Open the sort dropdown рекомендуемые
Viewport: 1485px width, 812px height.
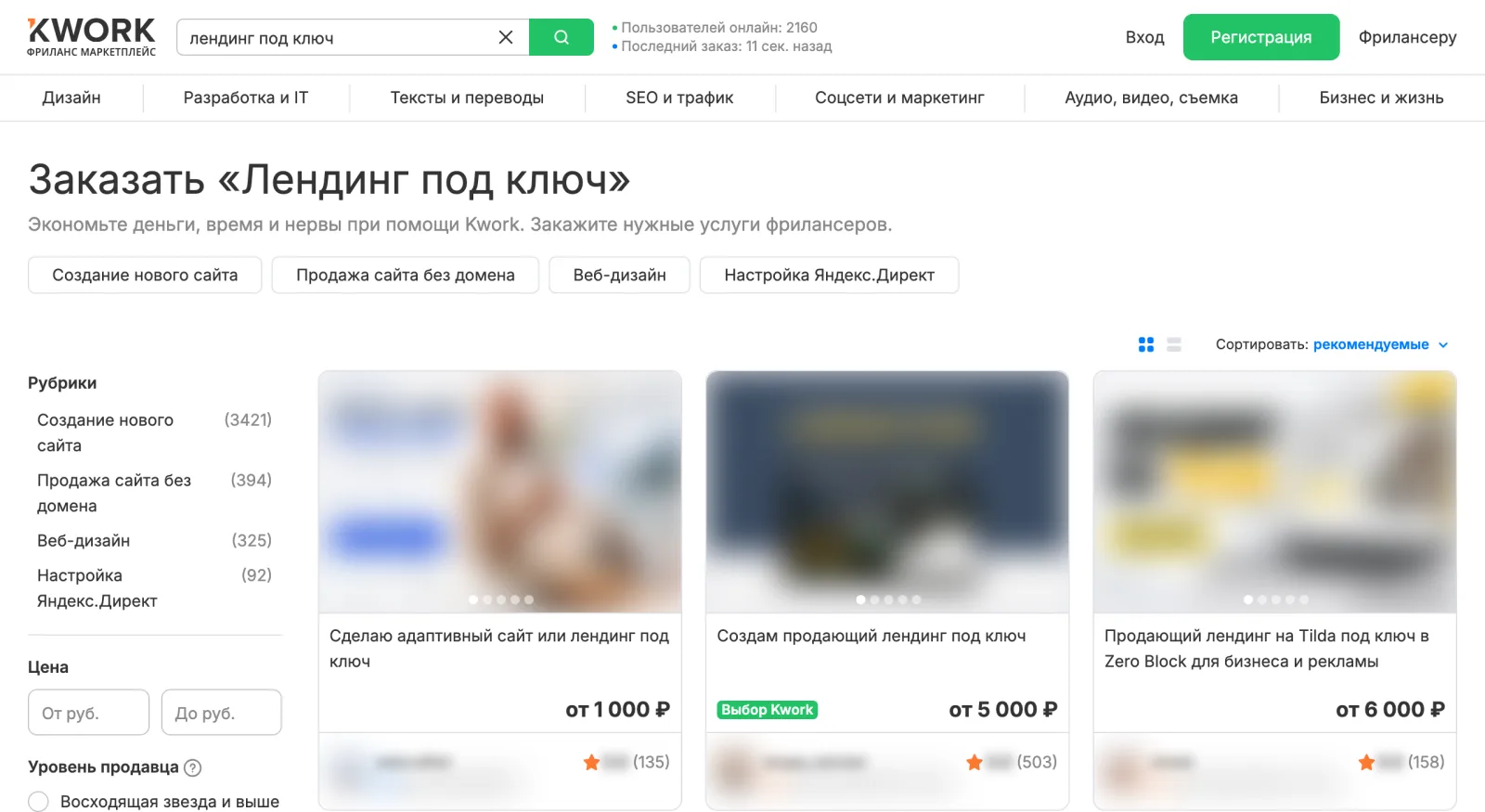tap(1380, 344)
